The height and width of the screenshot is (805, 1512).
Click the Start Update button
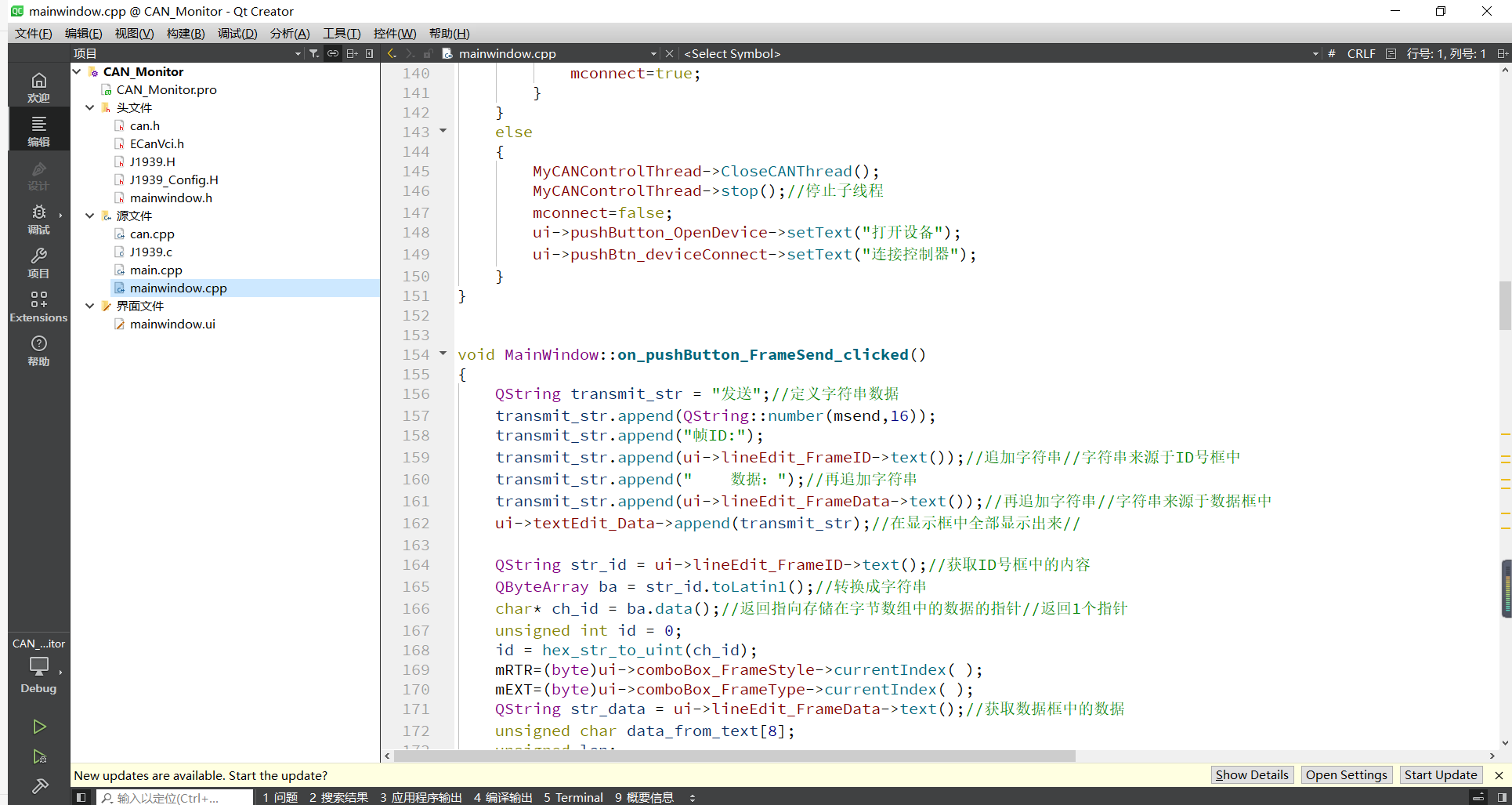click(1440, 774)
